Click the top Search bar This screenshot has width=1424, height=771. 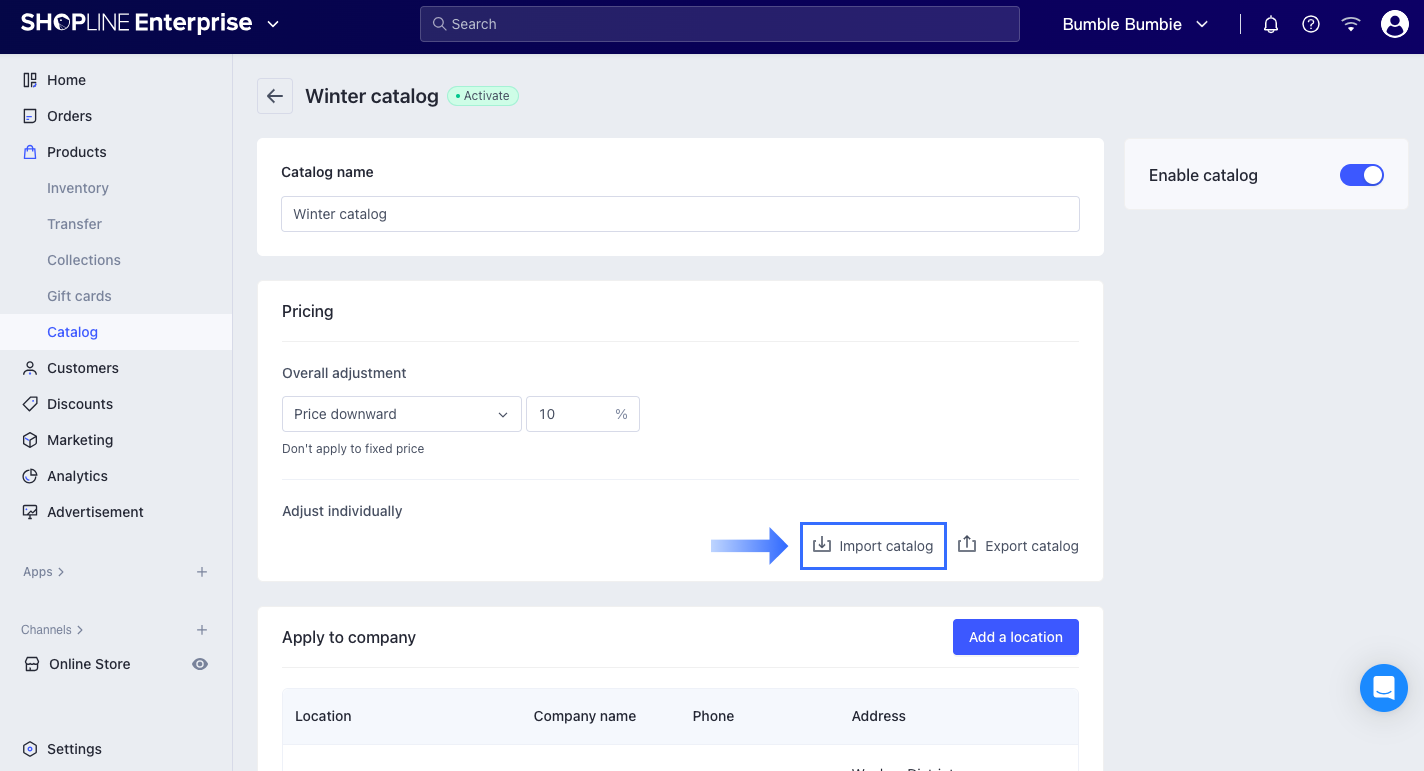tap(720, 24)
